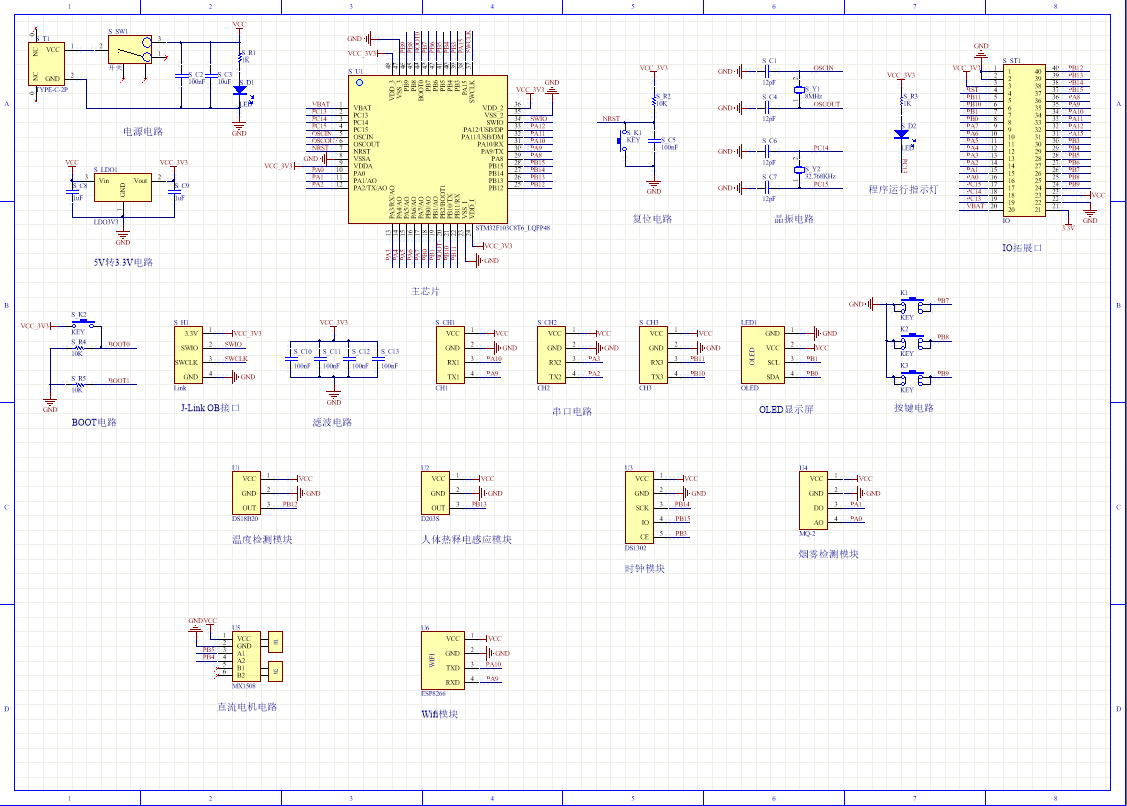
Task: Select capacitor C13 in the filter circuit
Action: point(377,357)
